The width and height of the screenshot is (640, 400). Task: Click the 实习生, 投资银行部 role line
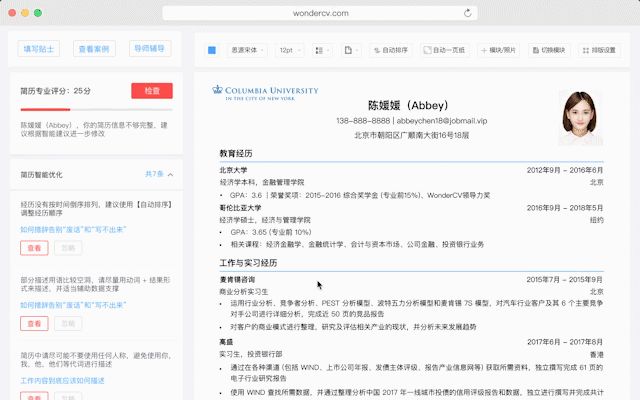[251, 354]
